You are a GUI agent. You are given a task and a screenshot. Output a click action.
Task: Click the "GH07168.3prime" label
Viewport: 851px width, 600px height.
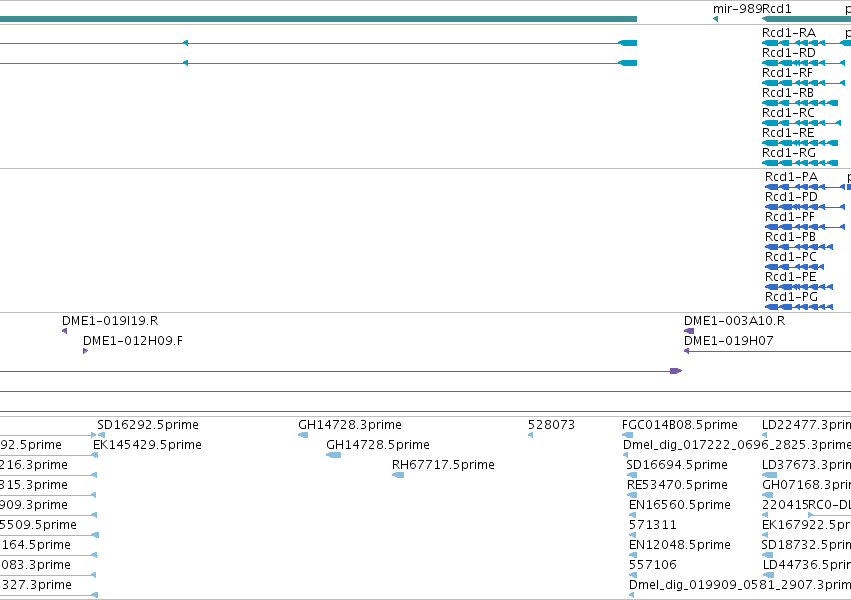(x=806, y=485)
